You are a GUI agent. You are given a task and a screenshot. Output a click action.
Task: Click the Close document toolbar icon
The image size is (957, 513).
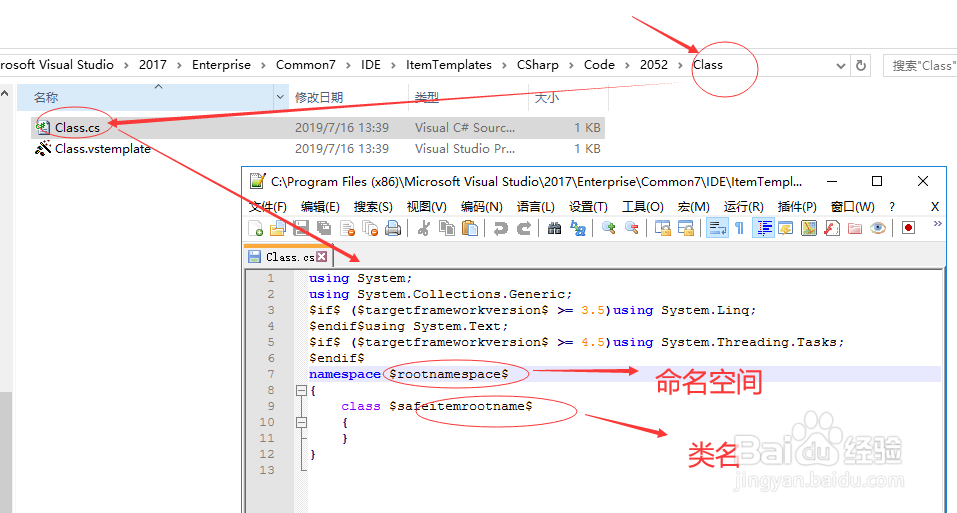coord(347,228)
